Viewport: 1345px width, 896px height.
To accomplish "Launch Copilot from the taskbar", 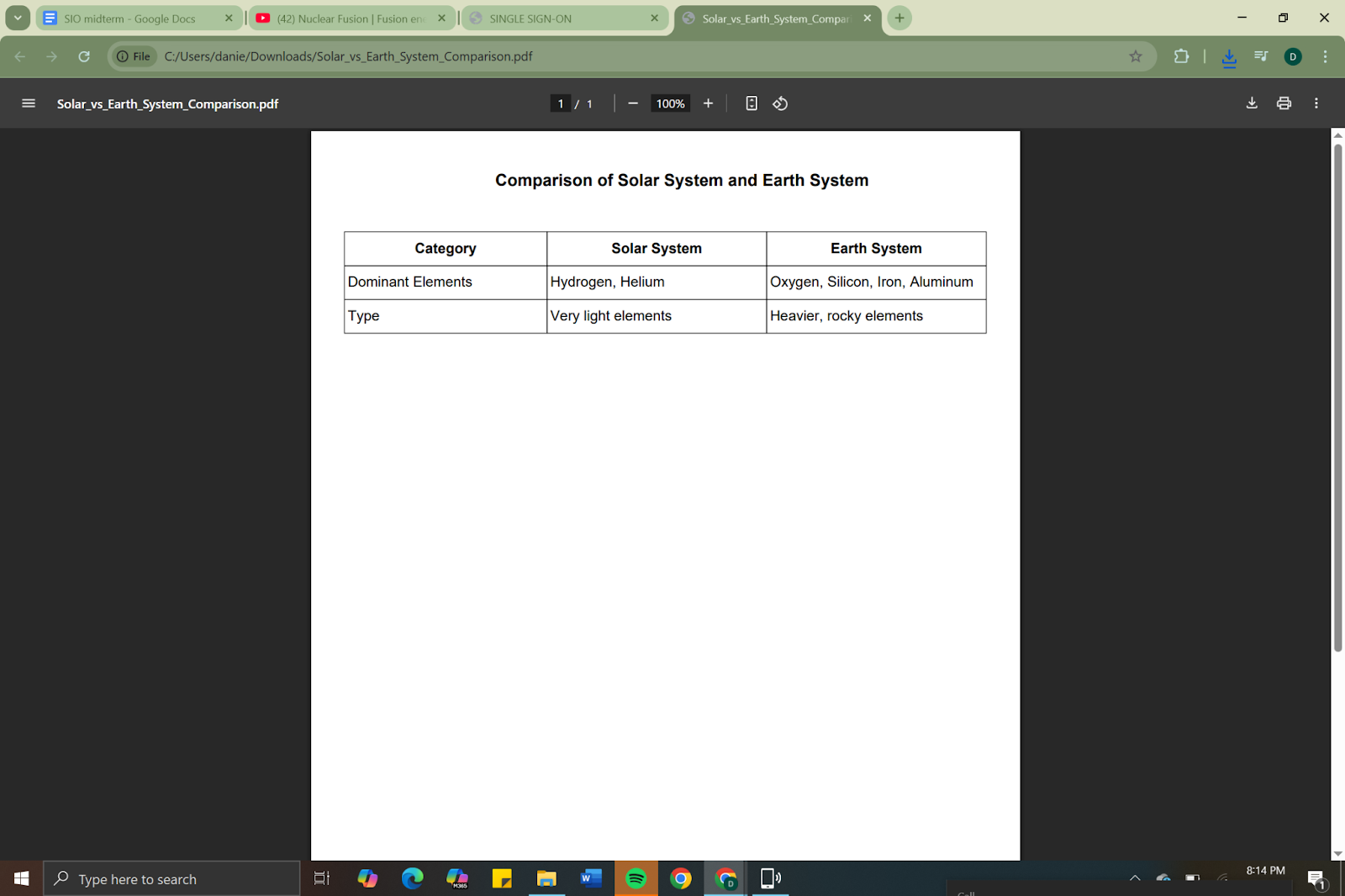I will pos(367,878).
